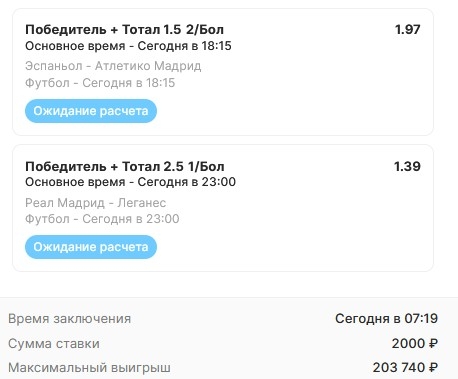The image size is (458, 379).
Task: Open the Эспаньол - Атлетико Мадрид match
Action: coord(113,66)
